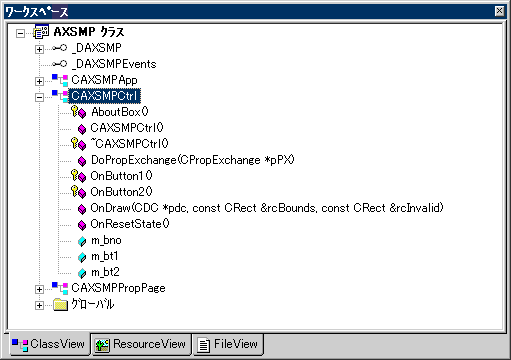Click the OnDraw method icon
The height and width of the screenshot is (360, 511).
coord(82,209)
